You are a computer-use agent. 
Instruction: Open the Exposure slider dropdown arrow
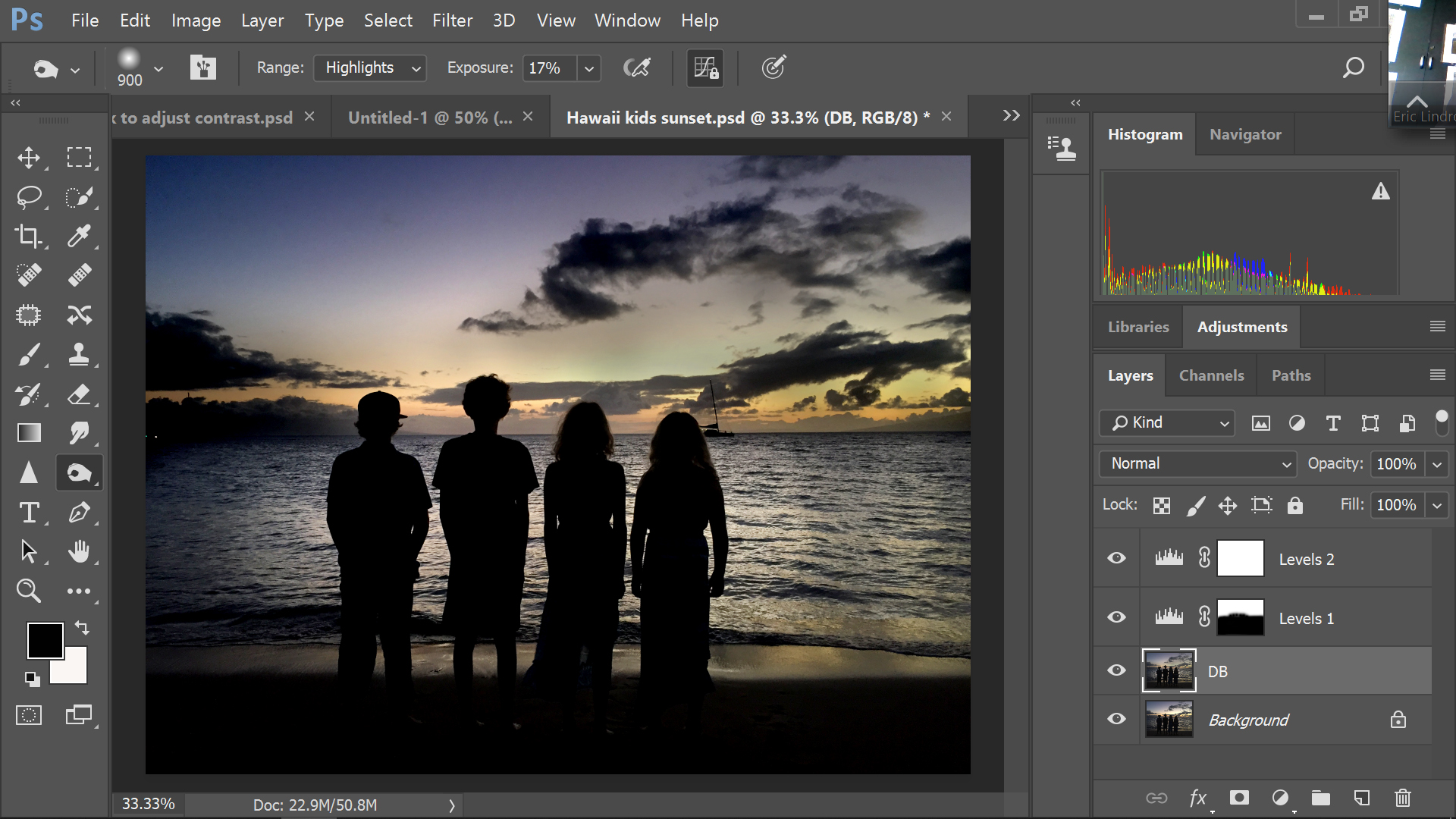coord(588,68)
